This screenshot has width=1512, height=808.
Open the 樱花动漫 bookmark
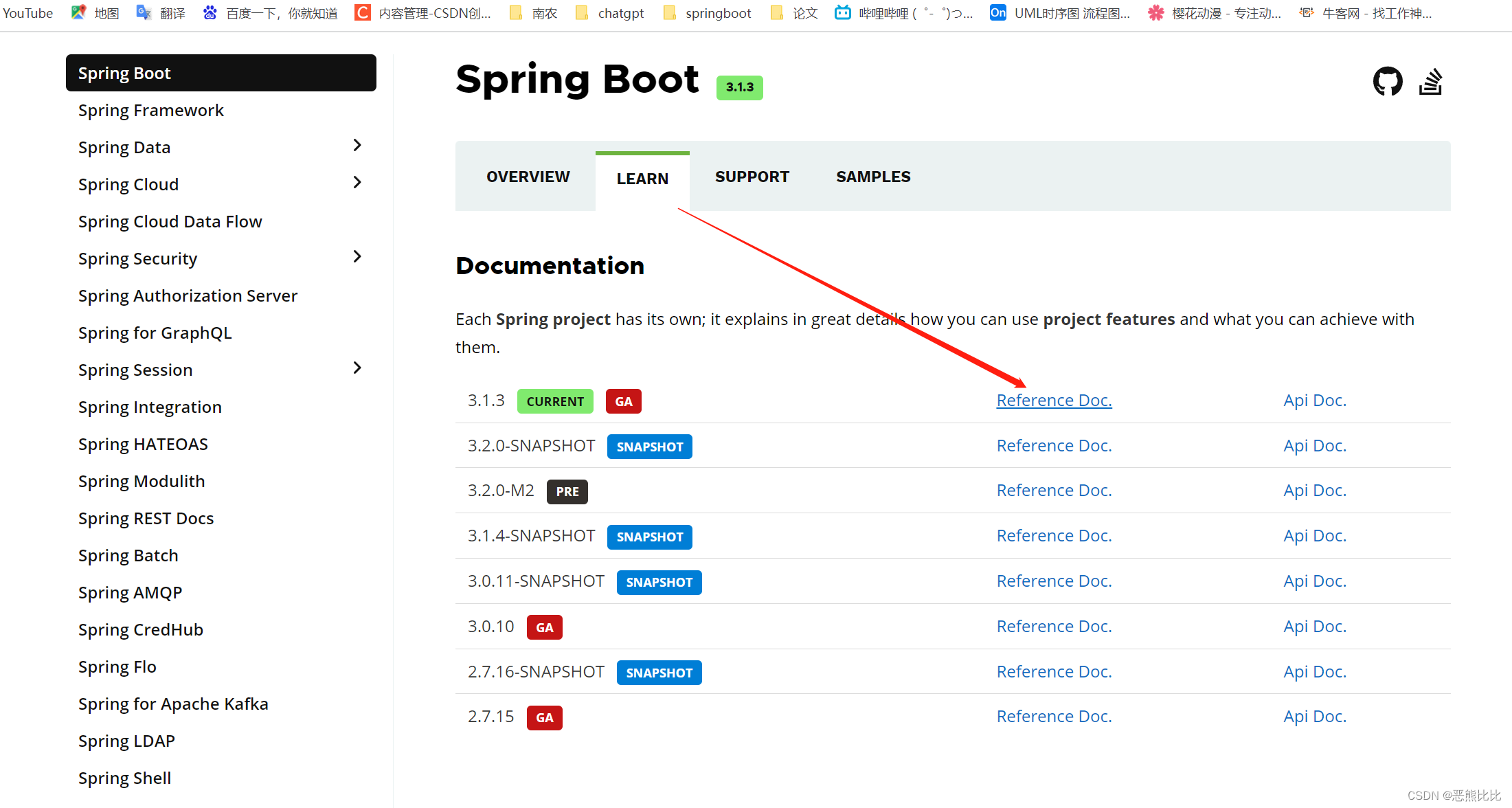pos(1215,13)
